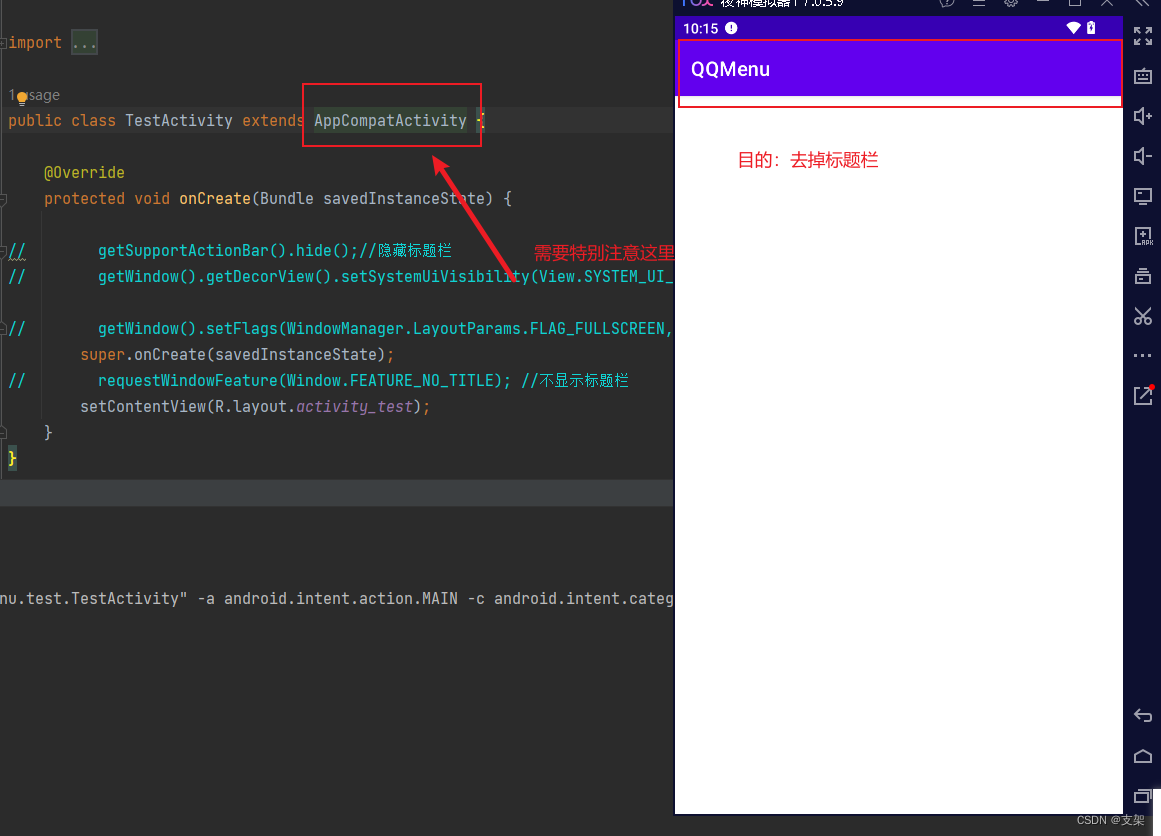Viewport: 1161px width, 836px height.
Task: Click the fullscreen toggle icon in the emulator sidebar
Action: coord(1143,36)
